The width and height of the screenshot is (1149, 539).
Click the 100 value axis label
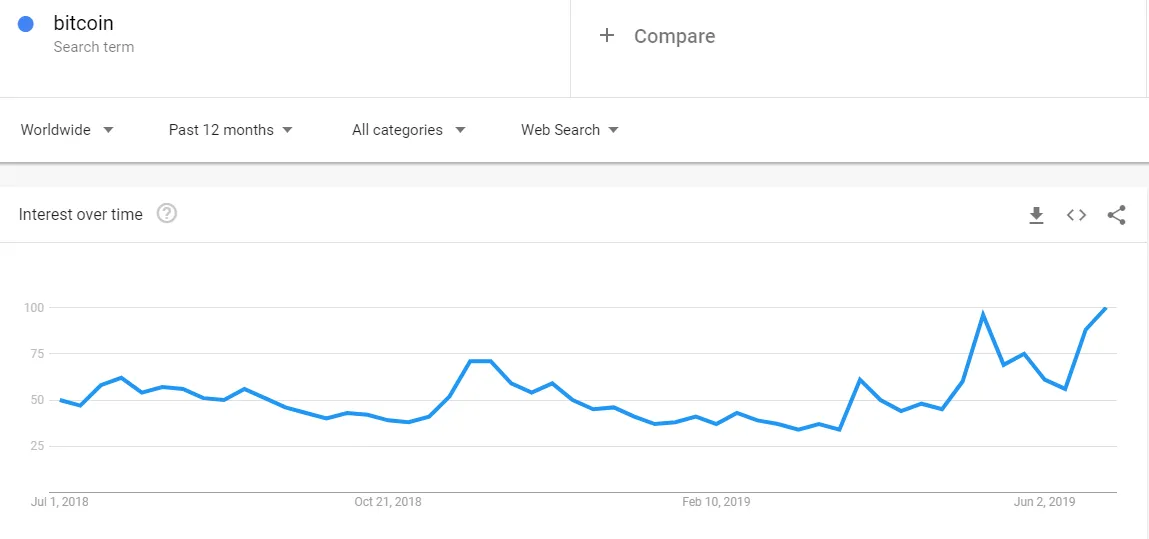tap(35, 307)
